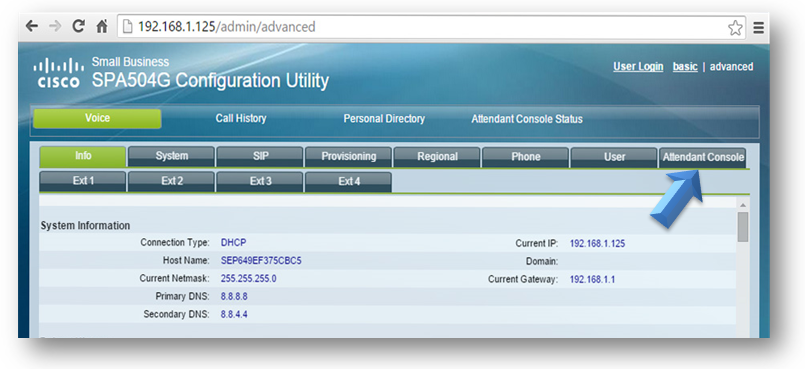Click the scrollbar up arrow
This screenshot has width=805, height=369.
(x=743, y=205)
